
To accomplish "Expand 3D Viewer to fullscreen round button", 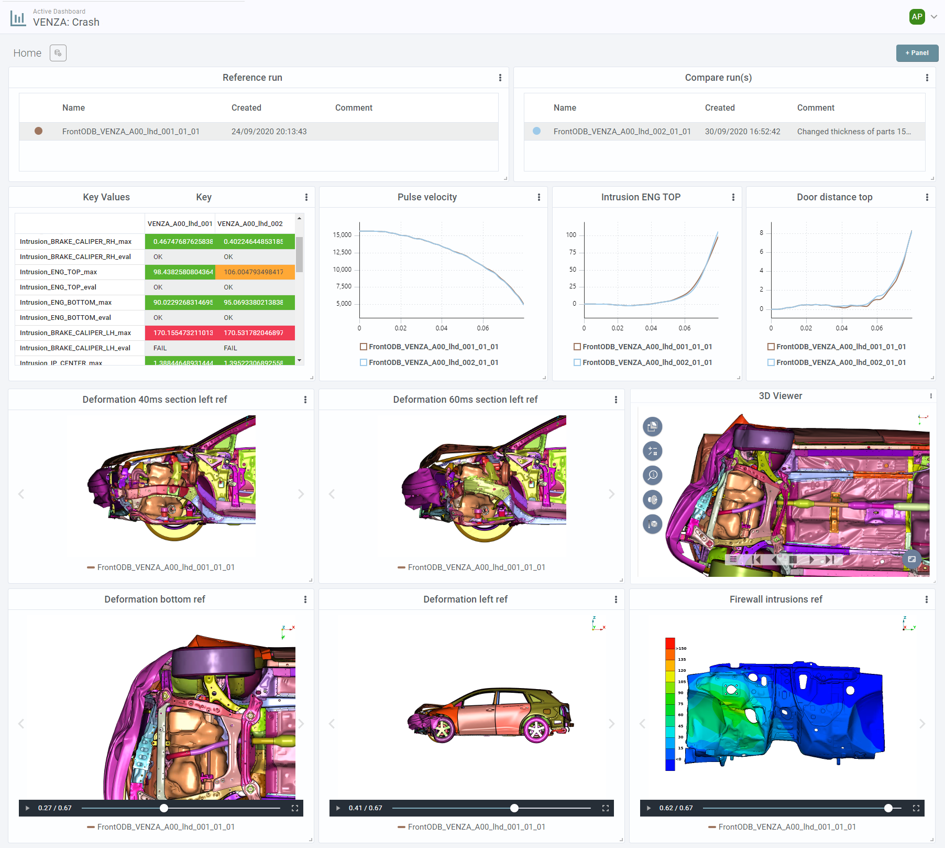I will pyautogui.click(x=912, y=559).
